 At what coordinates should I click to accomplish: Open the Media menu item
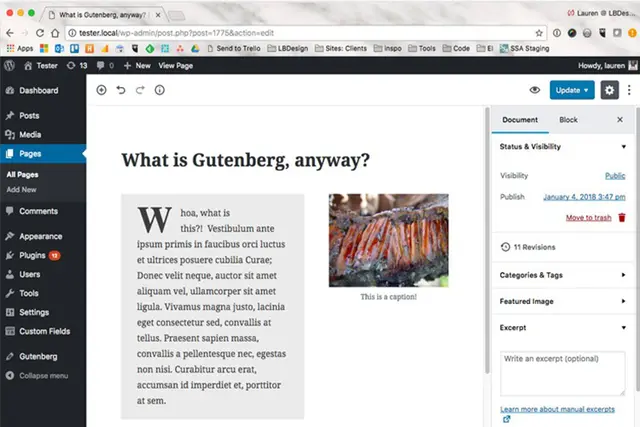tap(43, 135)
